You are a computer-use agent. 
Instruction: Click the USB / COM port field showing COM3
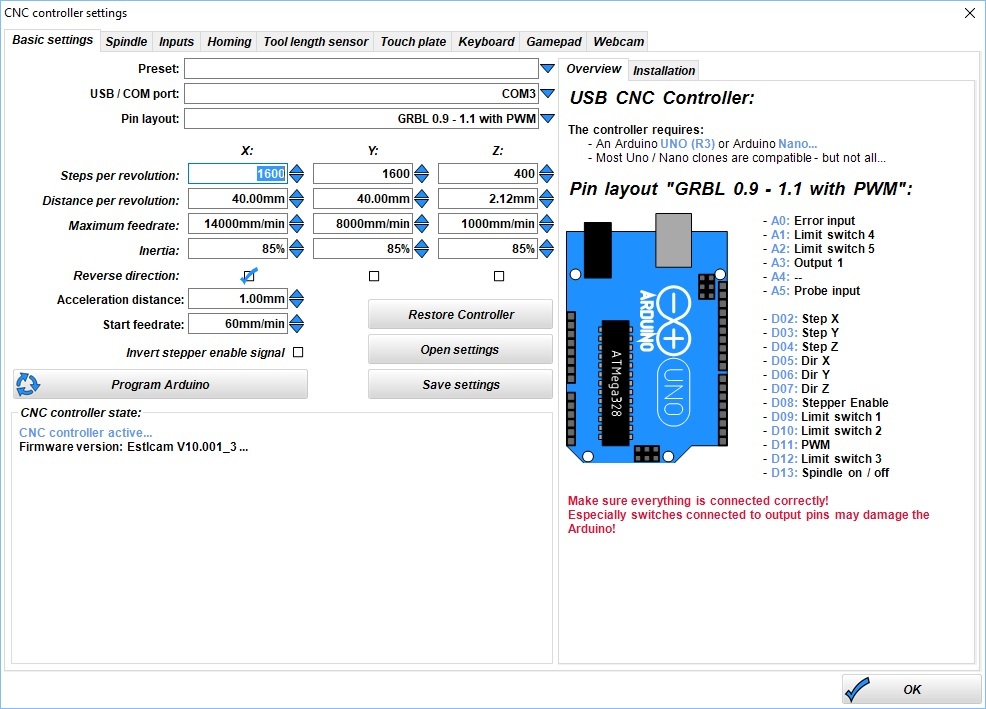click(x=362, y=93)
